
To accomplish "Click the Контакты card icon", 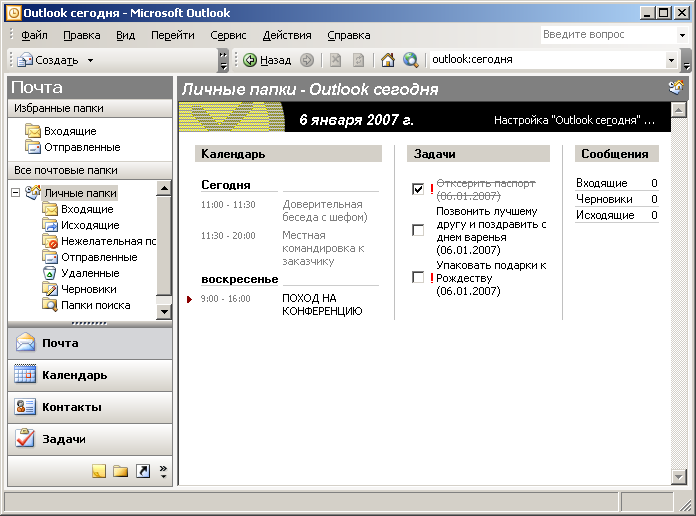I will click(25, 407).
